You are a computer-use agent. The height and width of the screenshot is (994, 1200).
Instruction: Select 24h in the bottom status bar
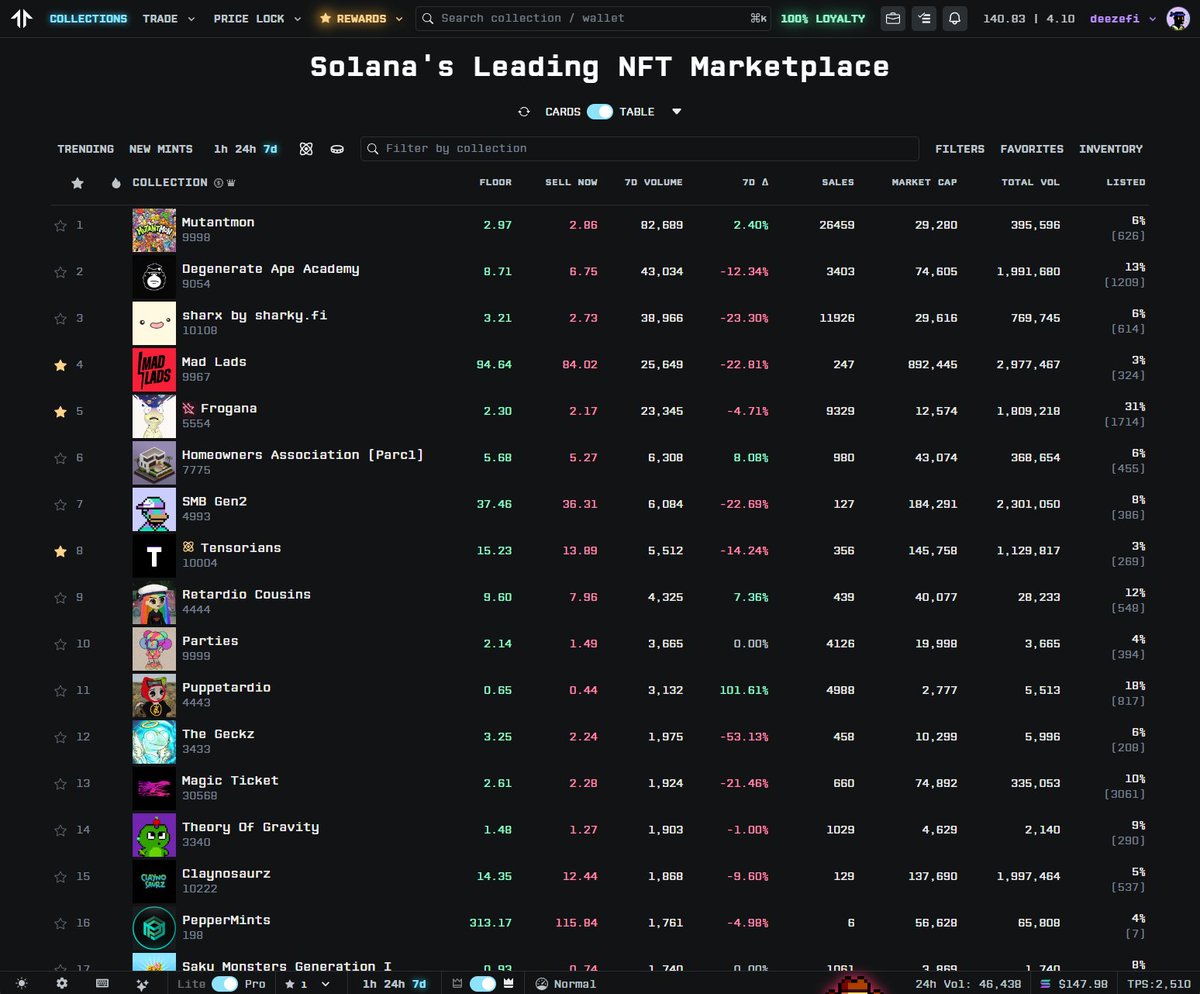(x=393, y=984)
